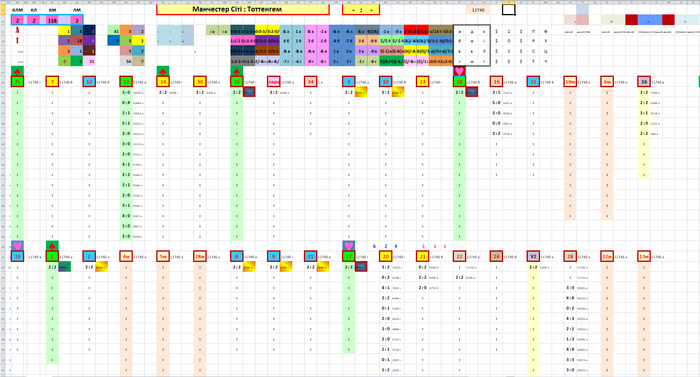Click the empty cell with the black selection border
Image resolution: width=700 pixels, height=377 pixels.
508,9
